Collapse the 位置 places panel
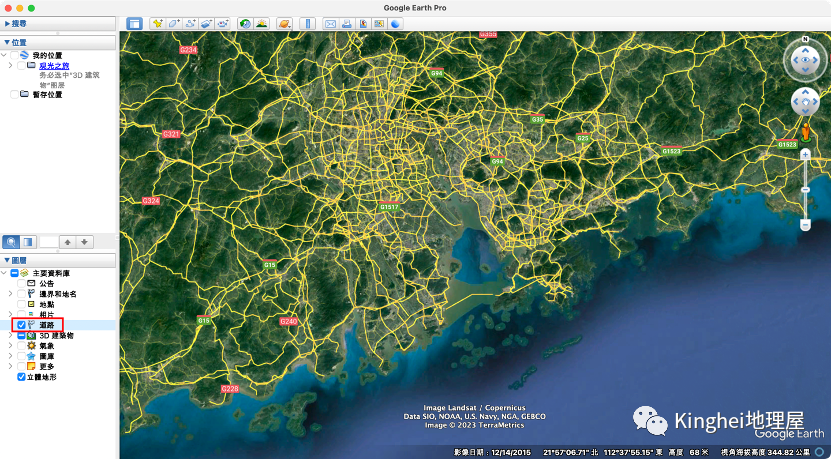The image size is (832, 460). click(7, 42)
